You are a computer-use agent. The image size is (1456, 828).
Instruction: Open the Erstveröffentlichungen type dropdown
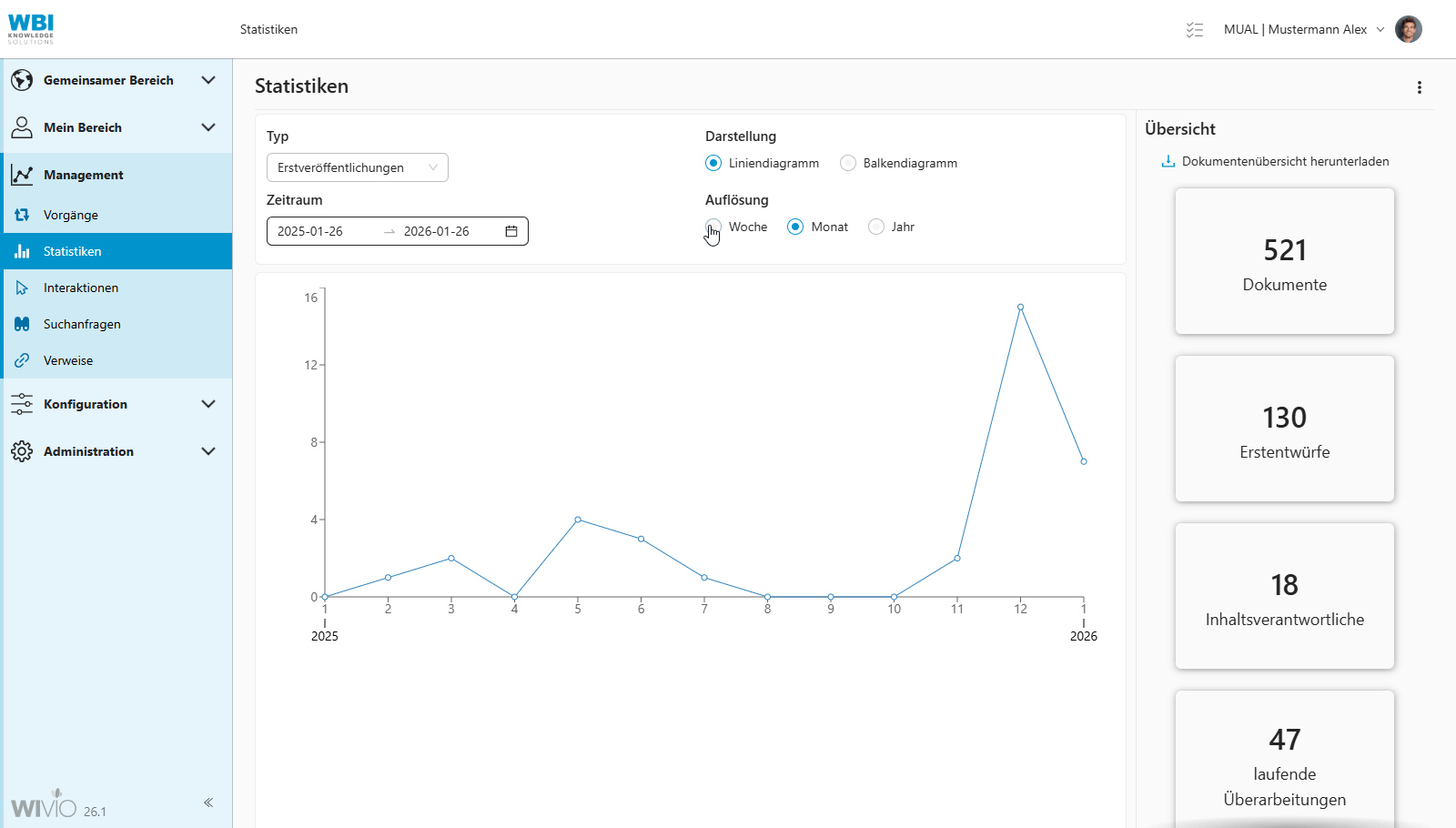(x=357, y=167)
